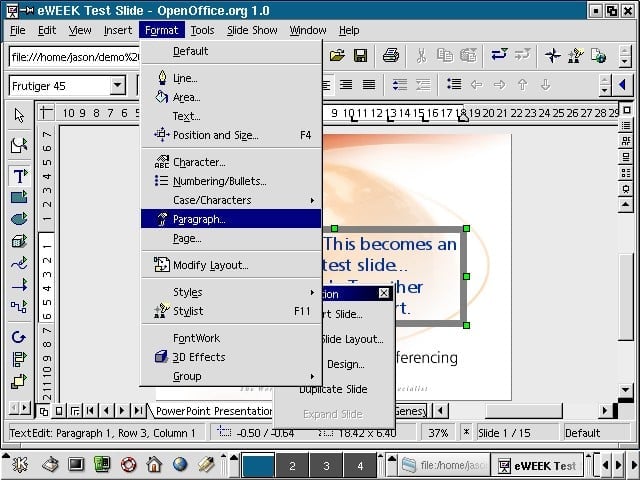Click the Zoom tool icon
640x480 pixels.
19,145
